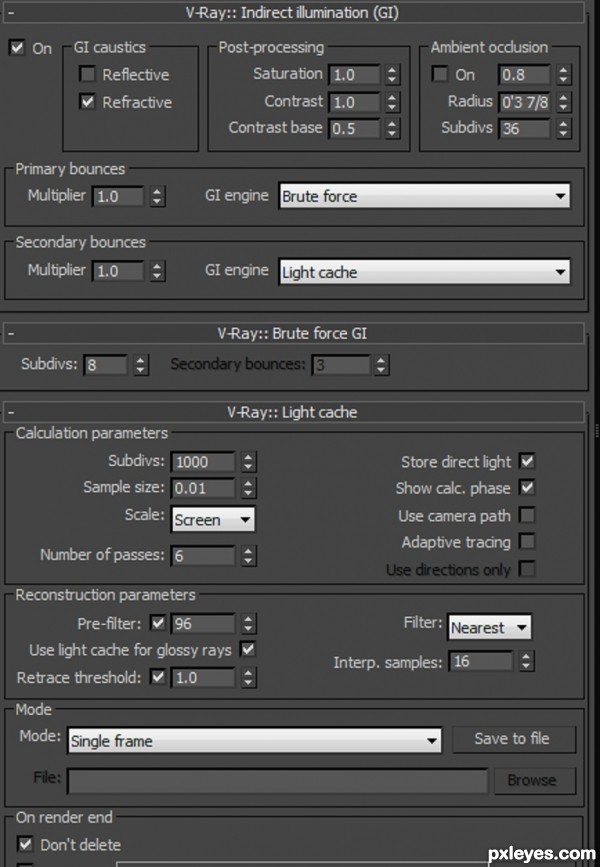600x867 pixels.
Task: Enable Reflective GI caustics
Action: tap(87, 74)
